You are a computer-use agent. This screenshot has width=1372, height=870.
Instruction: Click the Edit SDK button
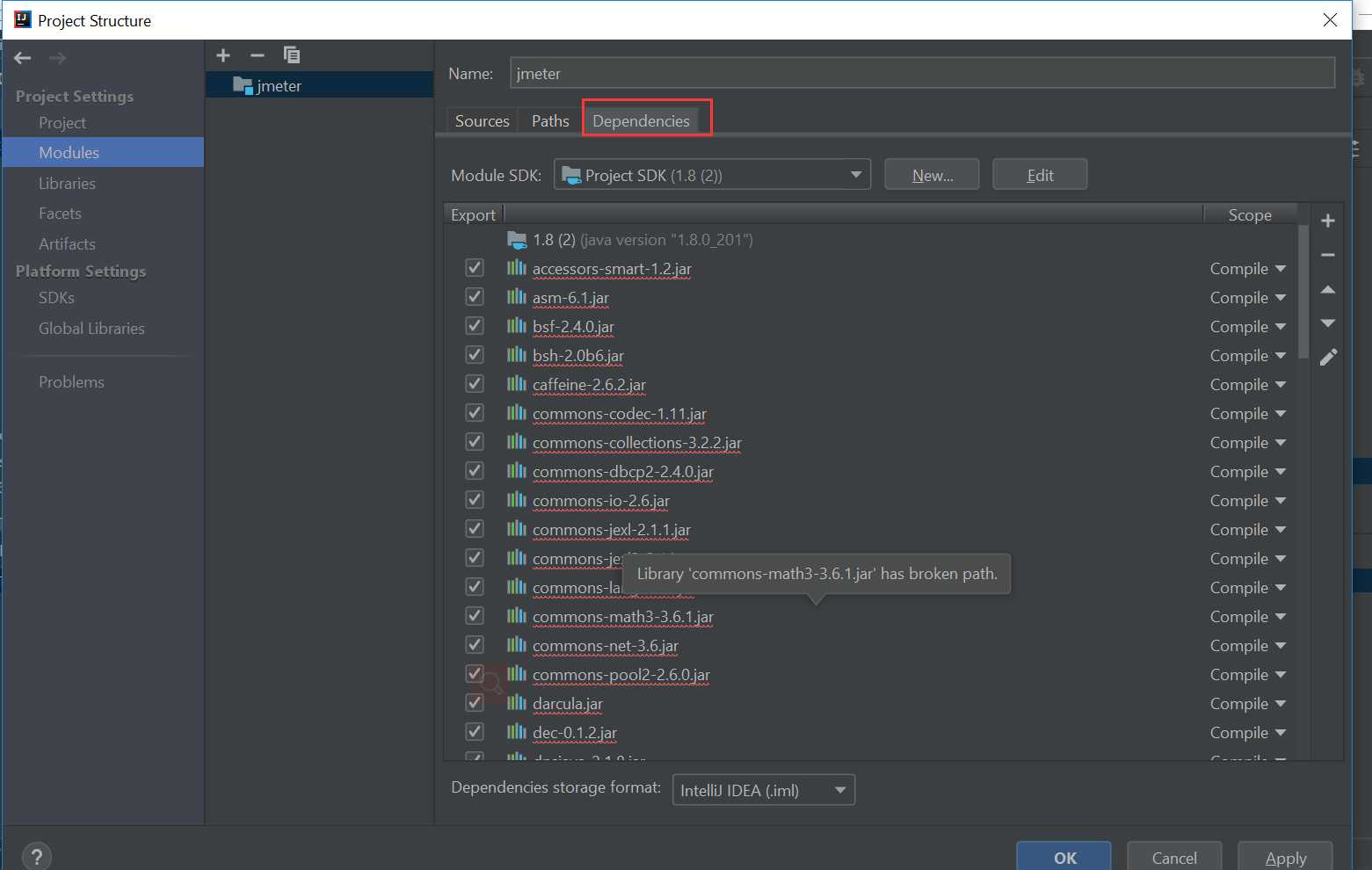(1040, 175)
